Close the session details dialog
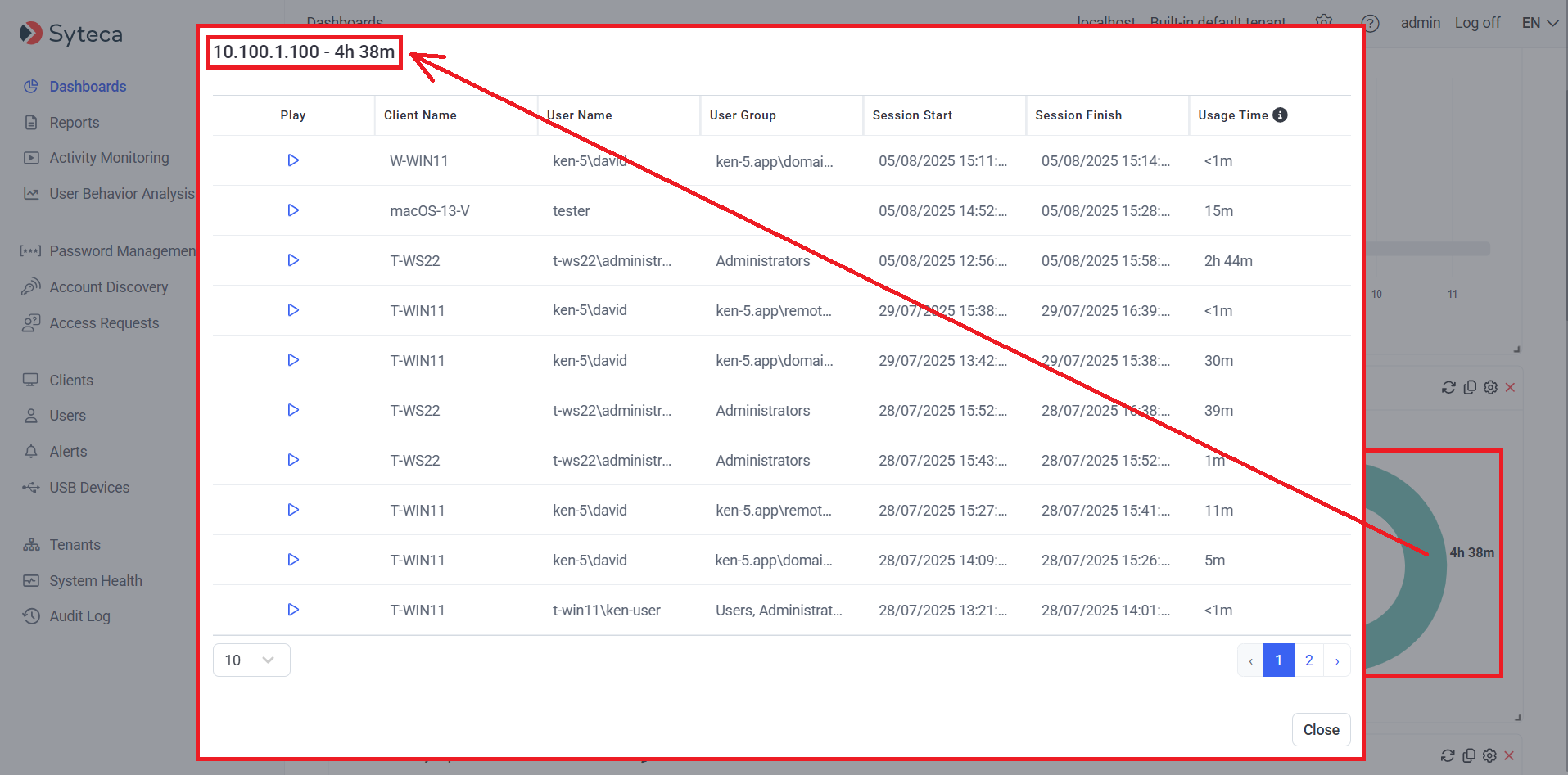The image size is (1568, 775). [x=1321, y=730]
